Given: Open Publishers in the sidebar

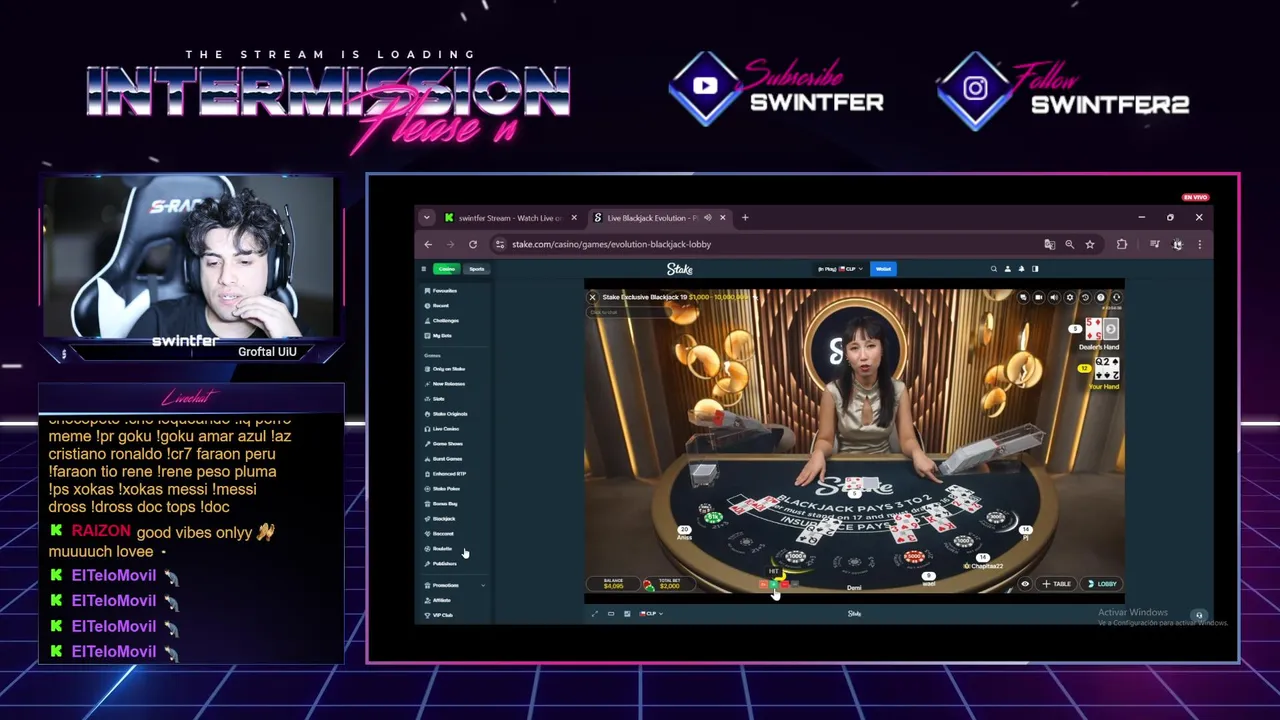Looking at the screenshot, I should point(441,564).
